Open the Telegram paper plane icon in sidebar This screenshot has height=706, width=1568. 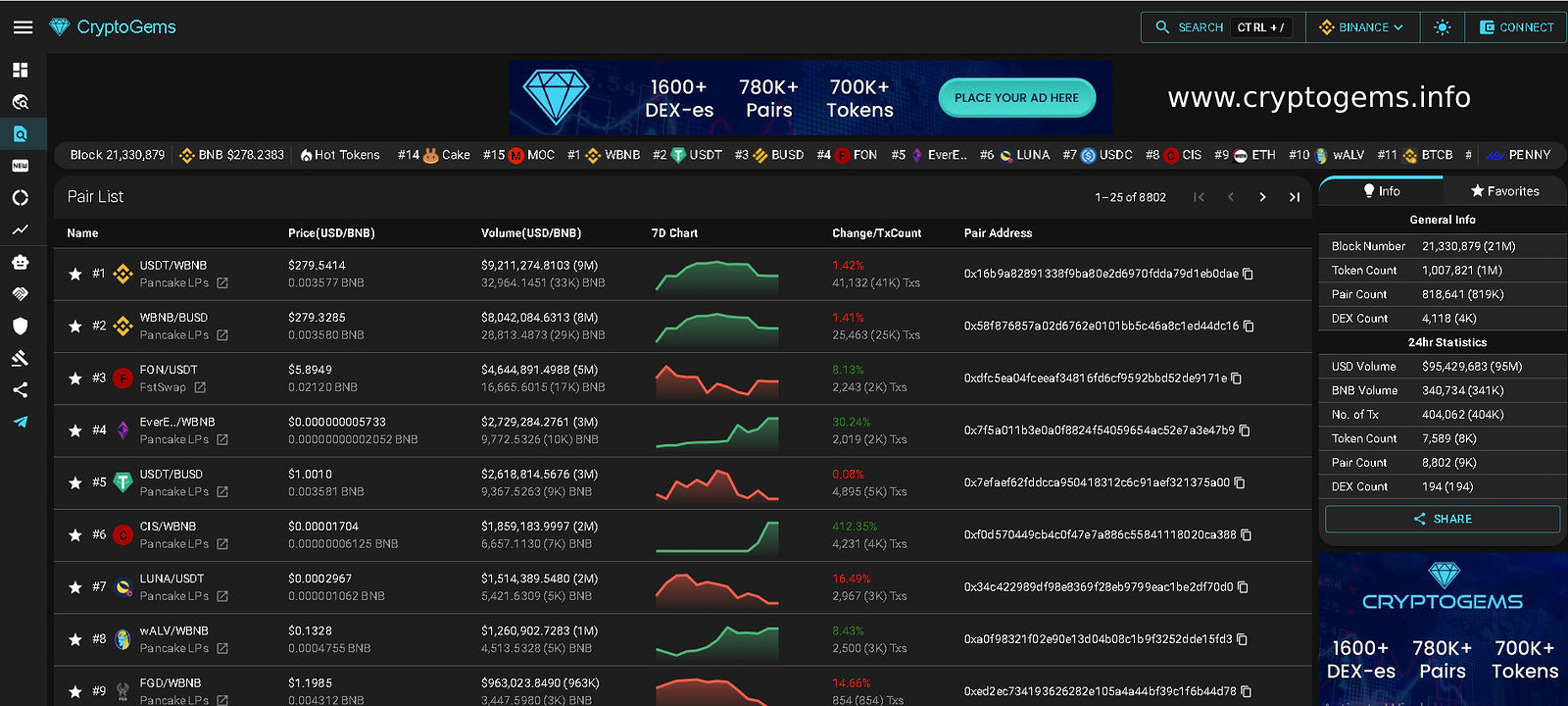coord(21,423)
